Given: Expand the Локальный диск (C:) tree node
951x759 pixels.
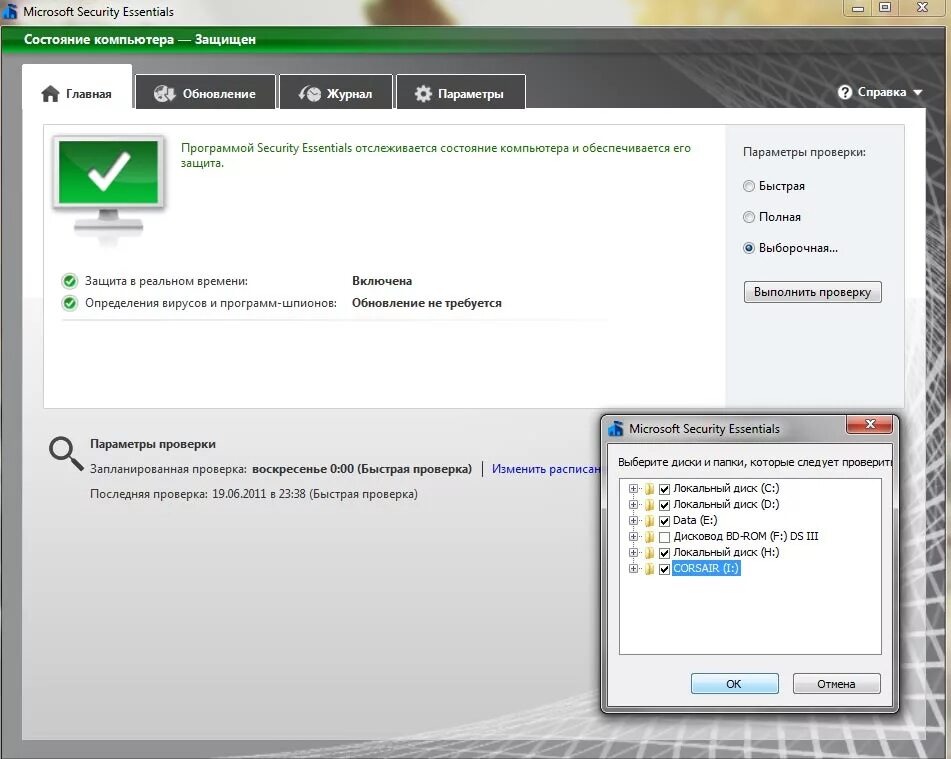Looking at the screenshot, I should coord(633,488).
